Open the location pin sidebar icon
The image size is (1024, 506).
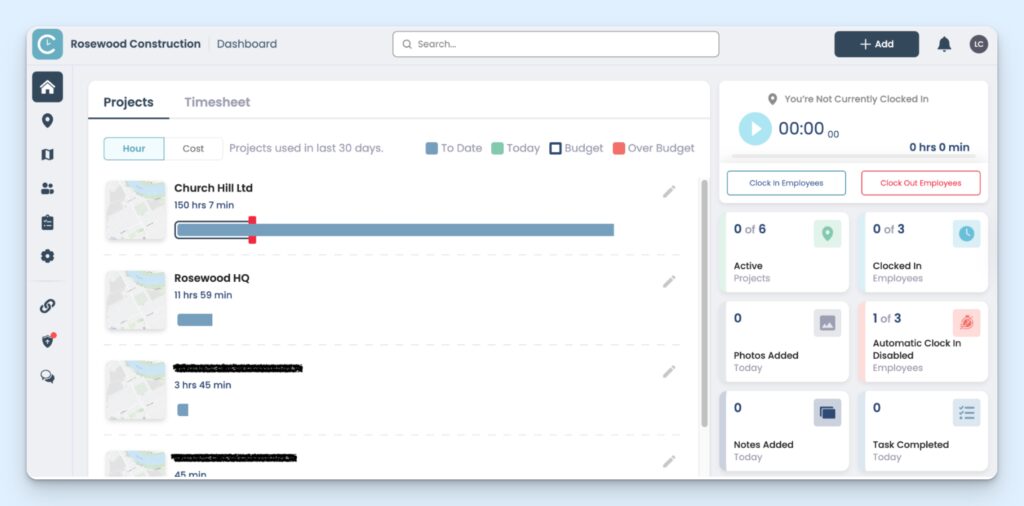pyautogui.click(x=47, y=121)
